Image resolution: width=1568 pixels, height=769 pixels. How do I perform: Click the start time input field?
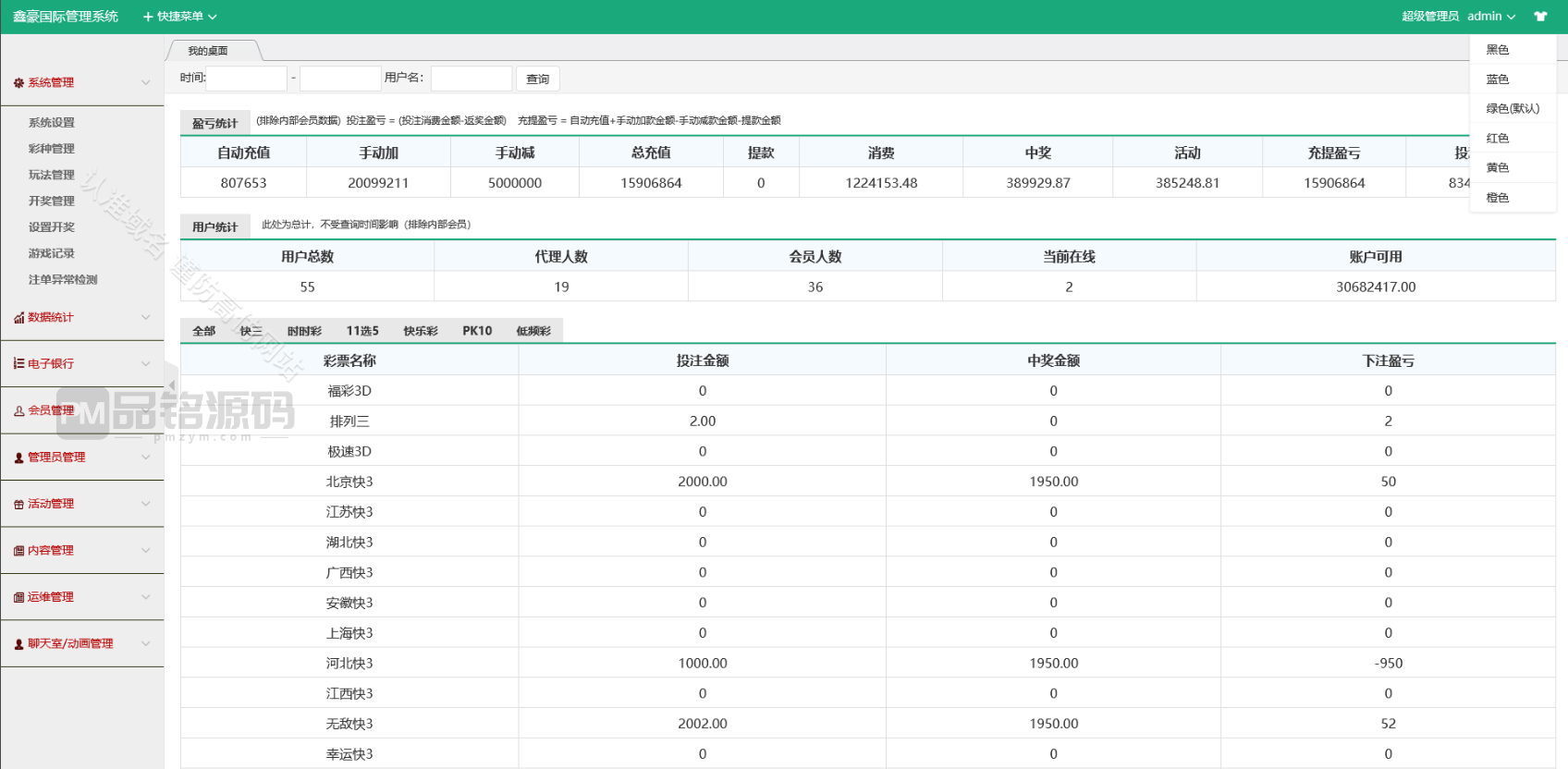[x=247, y=79]
